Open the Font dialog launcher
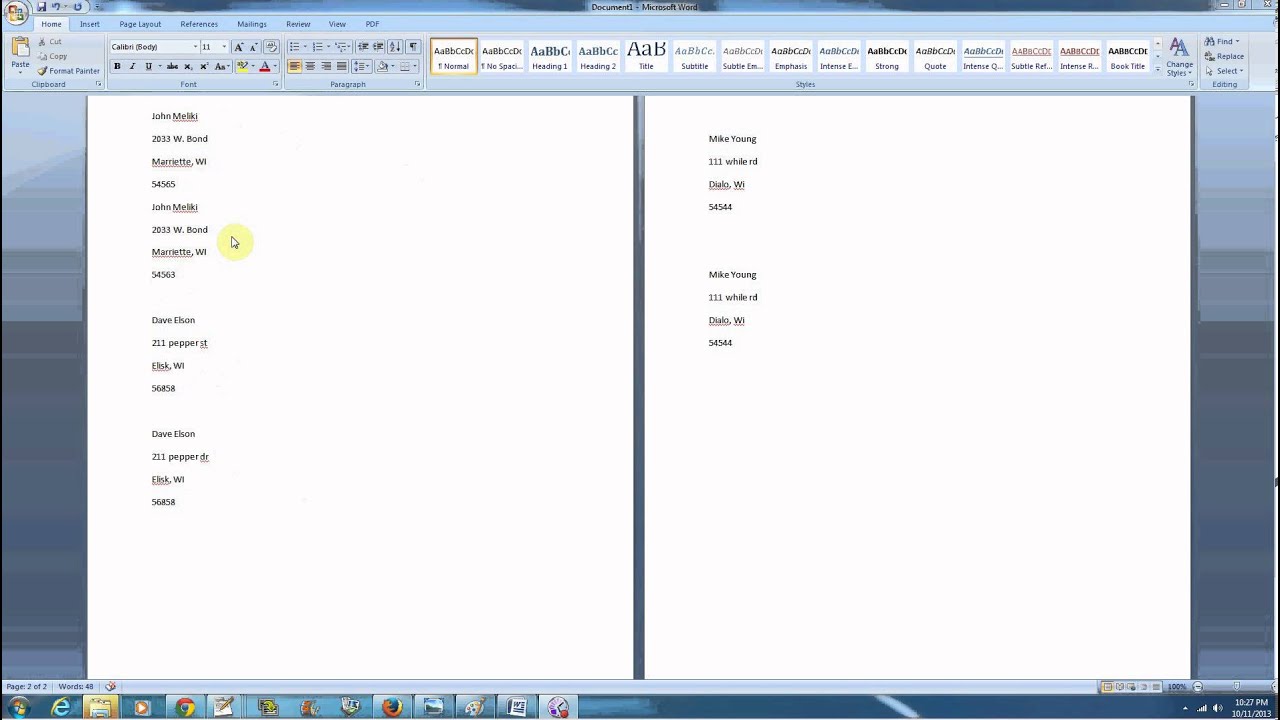The height and width of the screenshot is (720, 1280). coord(276,85)
